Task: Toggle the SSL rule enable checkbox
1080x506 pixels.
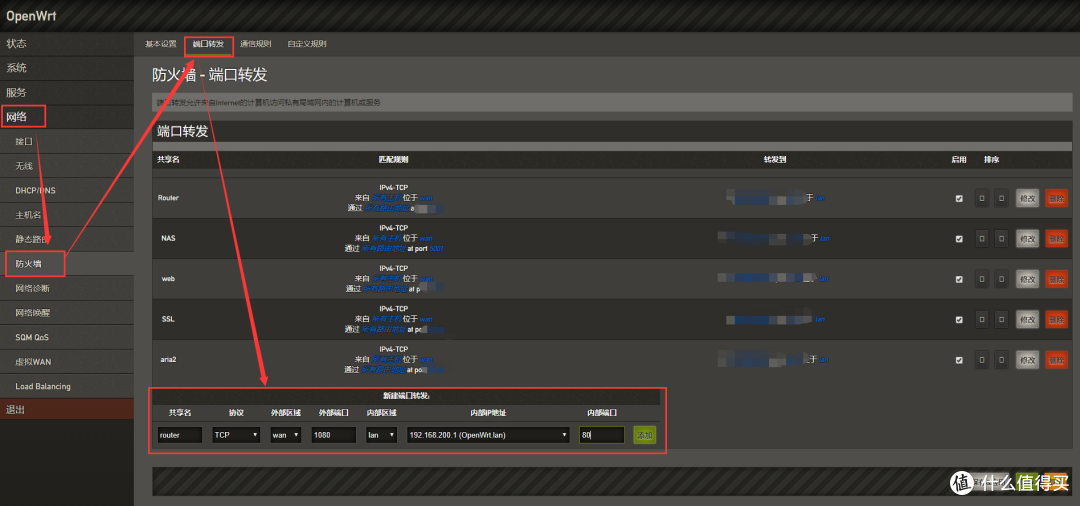Action: (959, 319)
